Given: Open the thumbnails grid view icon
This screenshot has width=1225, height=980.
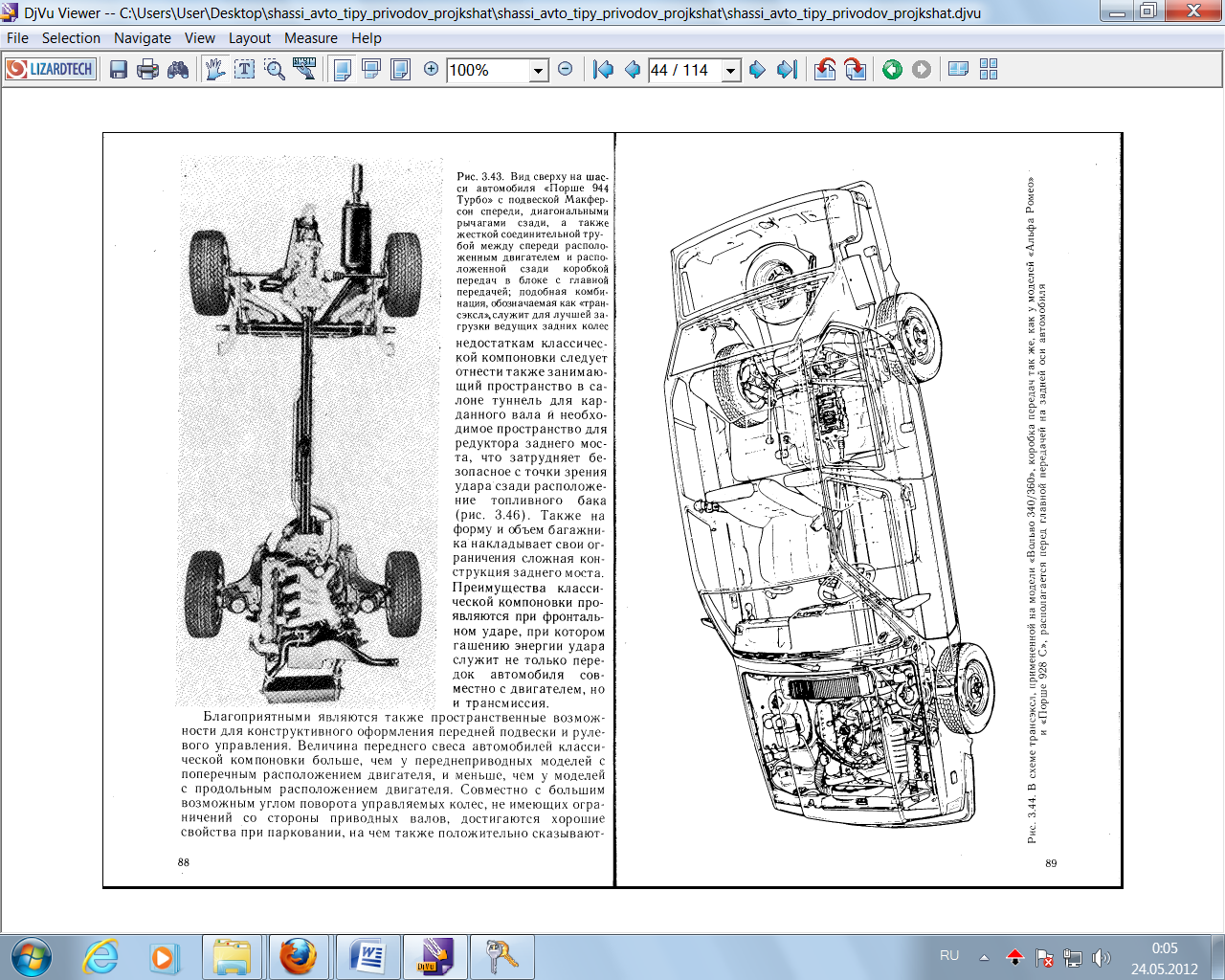Looking at the screenshot, I should (x=989, y=69).
